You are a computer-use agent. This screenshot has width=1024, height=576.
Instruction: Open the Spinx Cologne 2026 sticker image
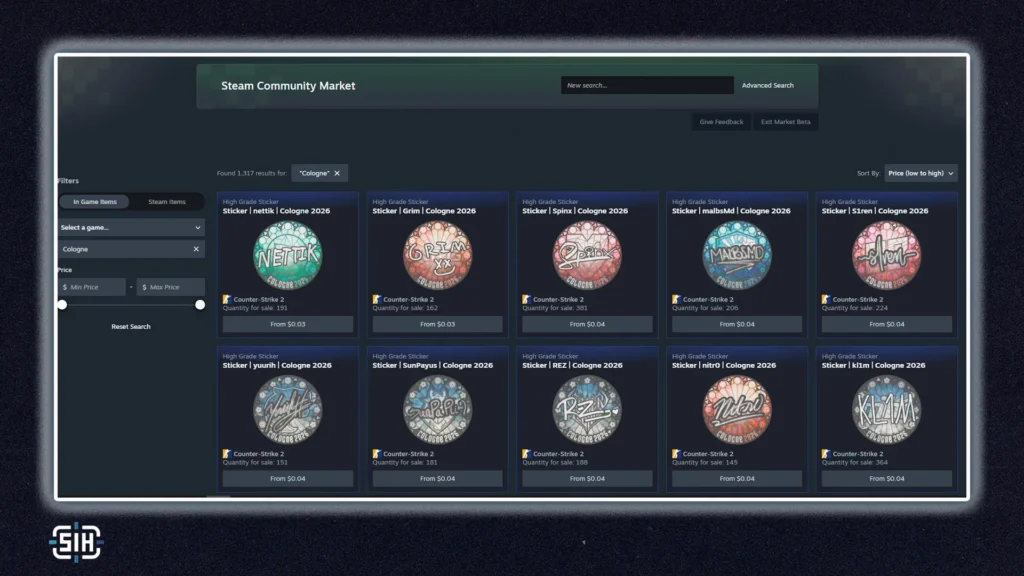tap(587, 255)
